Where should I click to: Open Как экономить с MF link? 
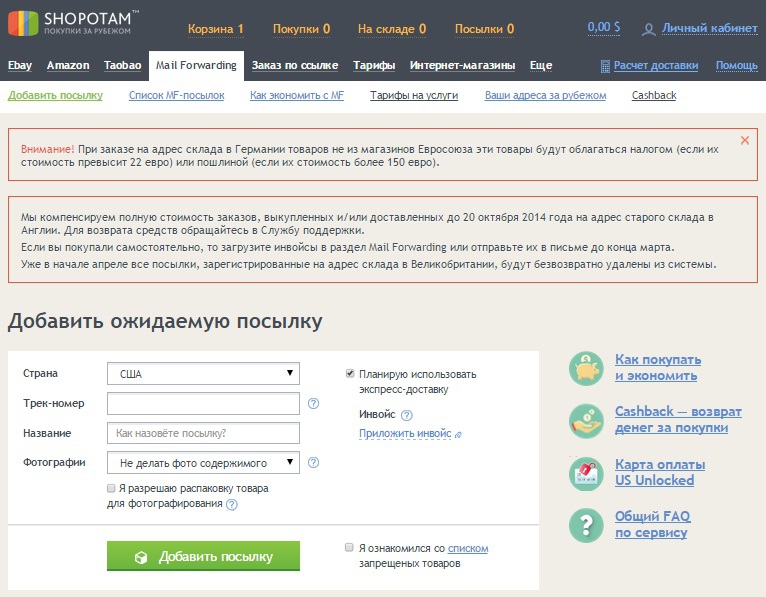pos(297,95)
